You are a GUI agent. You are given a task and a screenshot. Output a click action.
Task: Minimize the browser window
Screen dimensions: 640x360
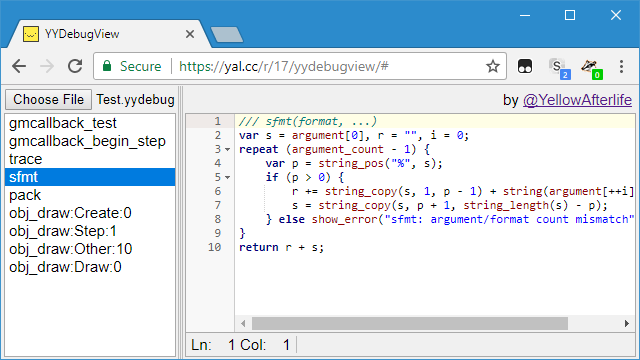[x=525, y=16]
